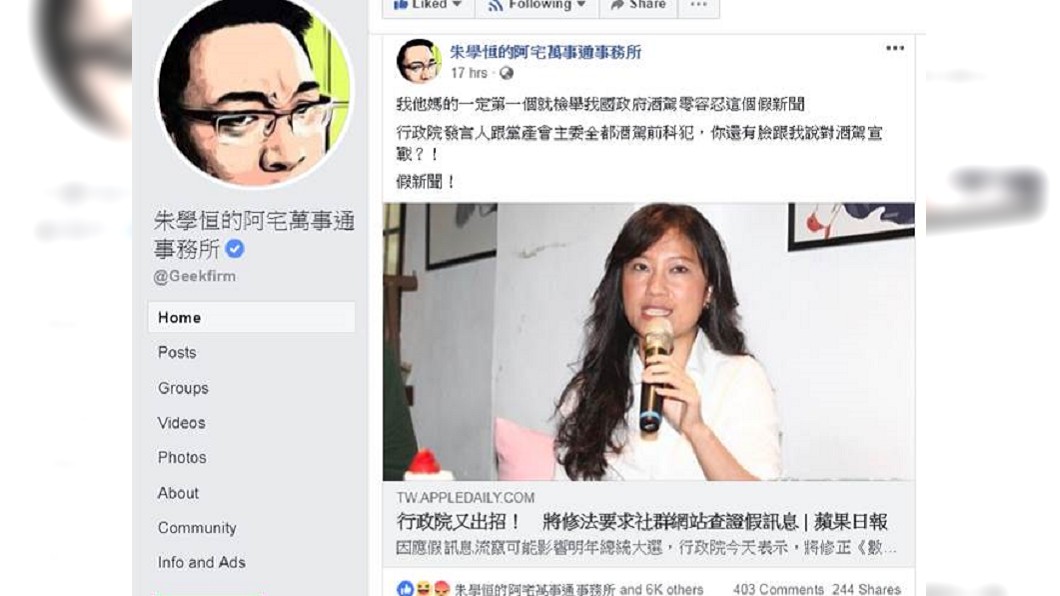Viewport: 1060px width, 596px height.
Task: Open the post options three-dot menu
Action: pos(894,48)
